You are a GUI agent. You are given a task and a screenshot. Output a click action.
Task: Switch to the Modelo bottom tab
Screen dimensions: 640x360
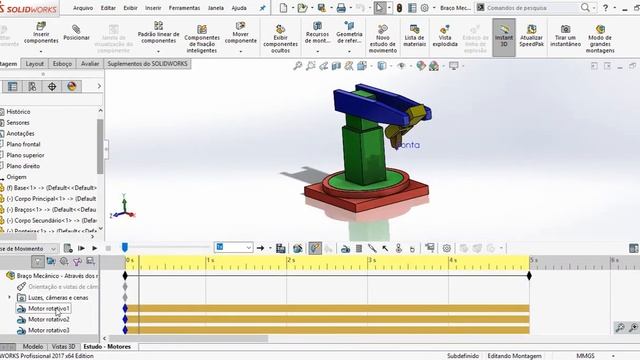click(33, 347)
